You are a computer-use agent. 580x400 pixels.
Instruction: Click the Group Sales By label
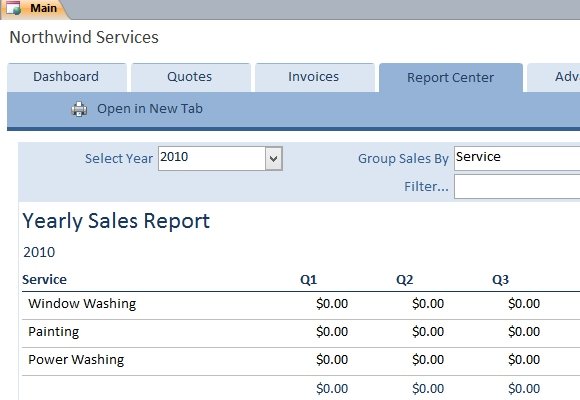403,159
